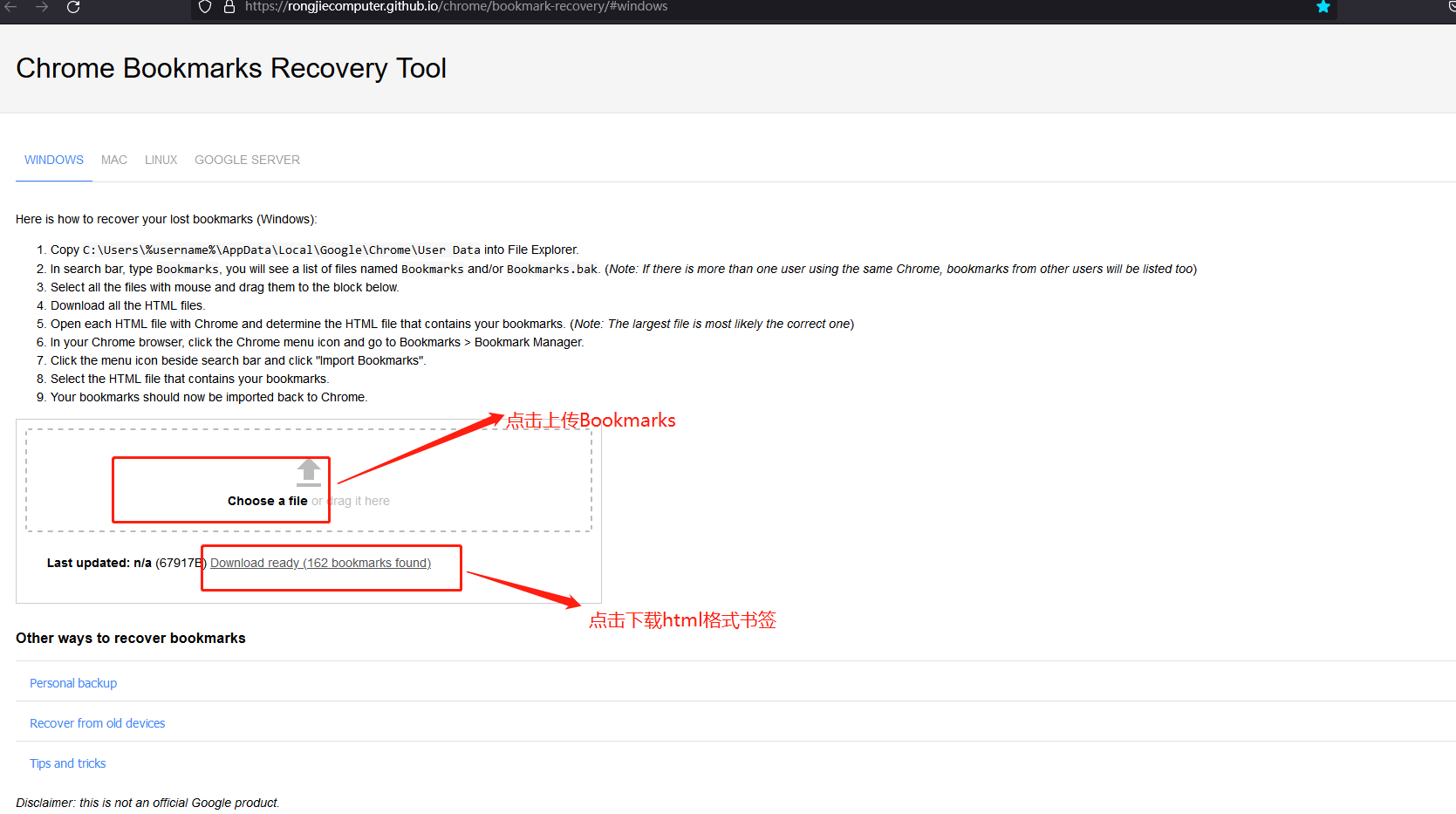Click 'Here is how to recover' intro text
Screen dimensions: 1456x814
(x=167, y=219)
